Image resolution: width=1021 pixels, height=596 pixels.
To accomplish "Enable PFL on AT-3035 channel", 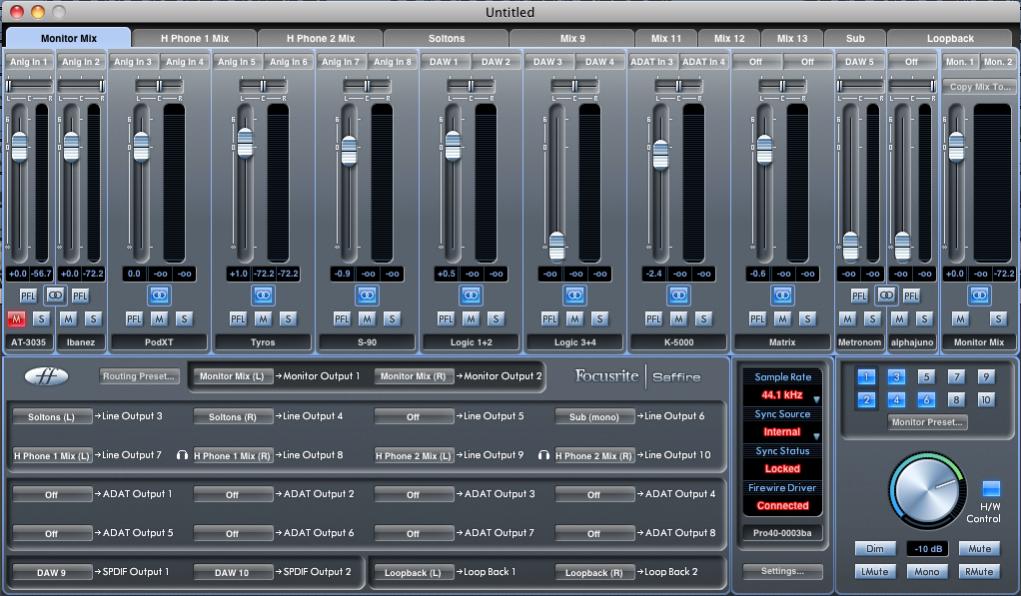I will coord(27,296).
